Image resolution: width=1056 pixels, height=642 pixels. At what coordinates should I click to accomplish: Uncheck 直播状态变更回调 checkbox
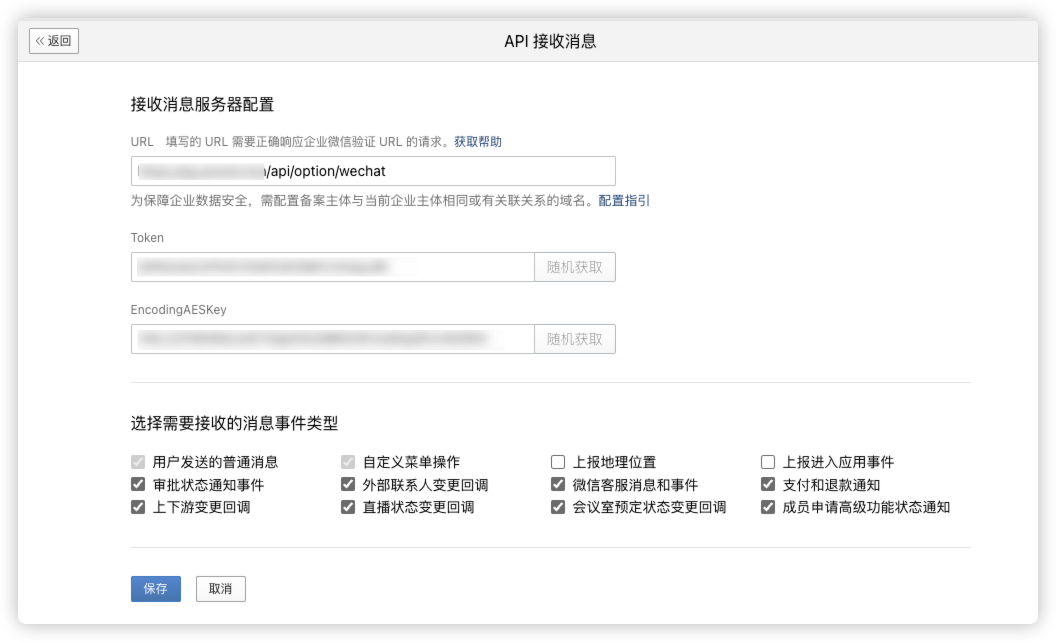tap(348, 507)
